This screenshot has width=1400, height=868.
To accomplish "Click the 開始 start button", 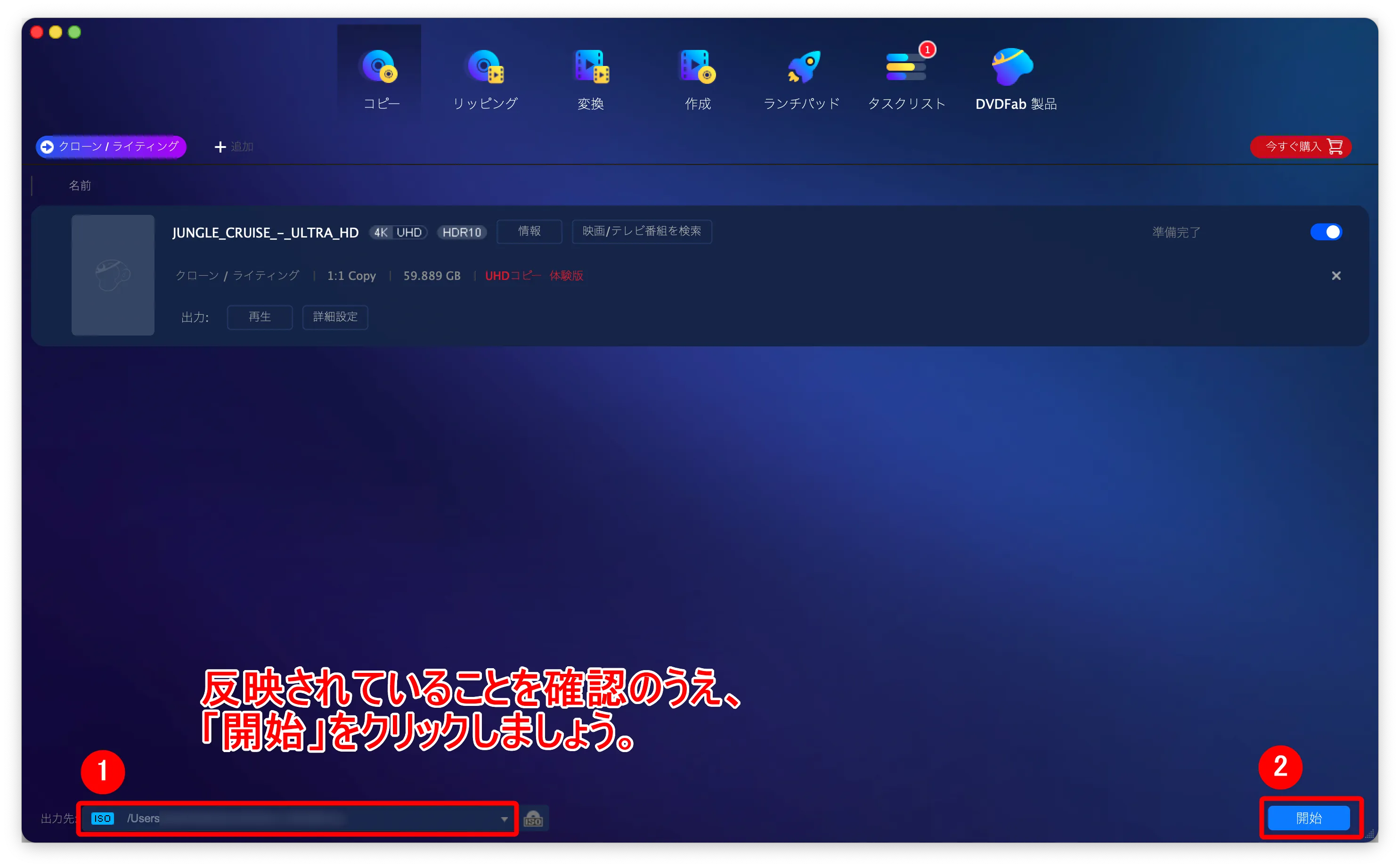I will [x=1308, y=818].
